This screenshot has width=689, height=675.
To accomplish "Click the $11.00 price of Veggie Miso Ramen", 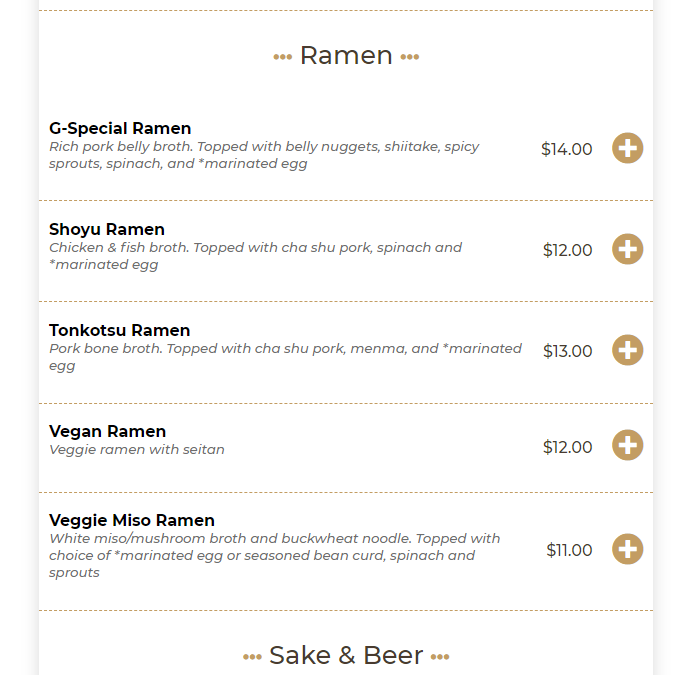I will pos(569,550).
